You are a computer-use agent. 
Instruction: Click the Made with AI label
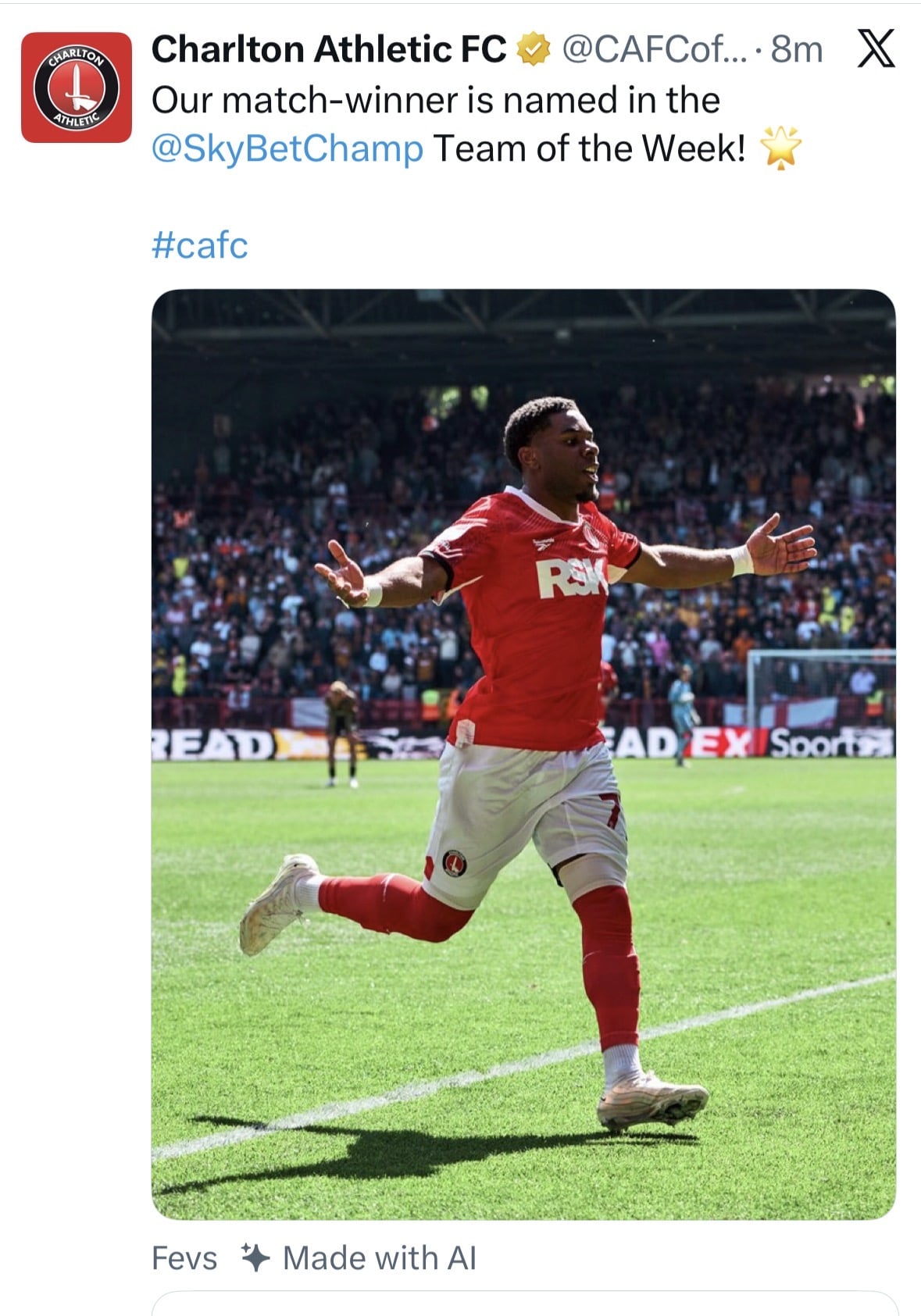point(380,1257)
